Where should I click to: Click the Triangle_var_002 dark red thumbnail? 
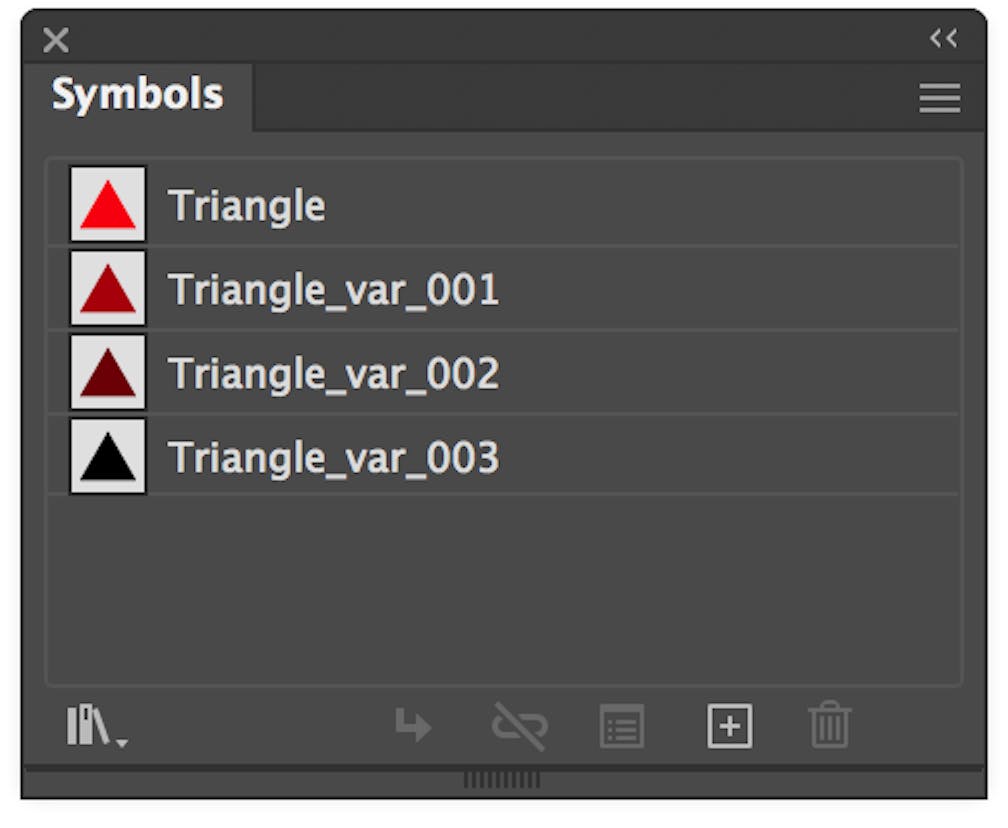(x=108, y=373)
